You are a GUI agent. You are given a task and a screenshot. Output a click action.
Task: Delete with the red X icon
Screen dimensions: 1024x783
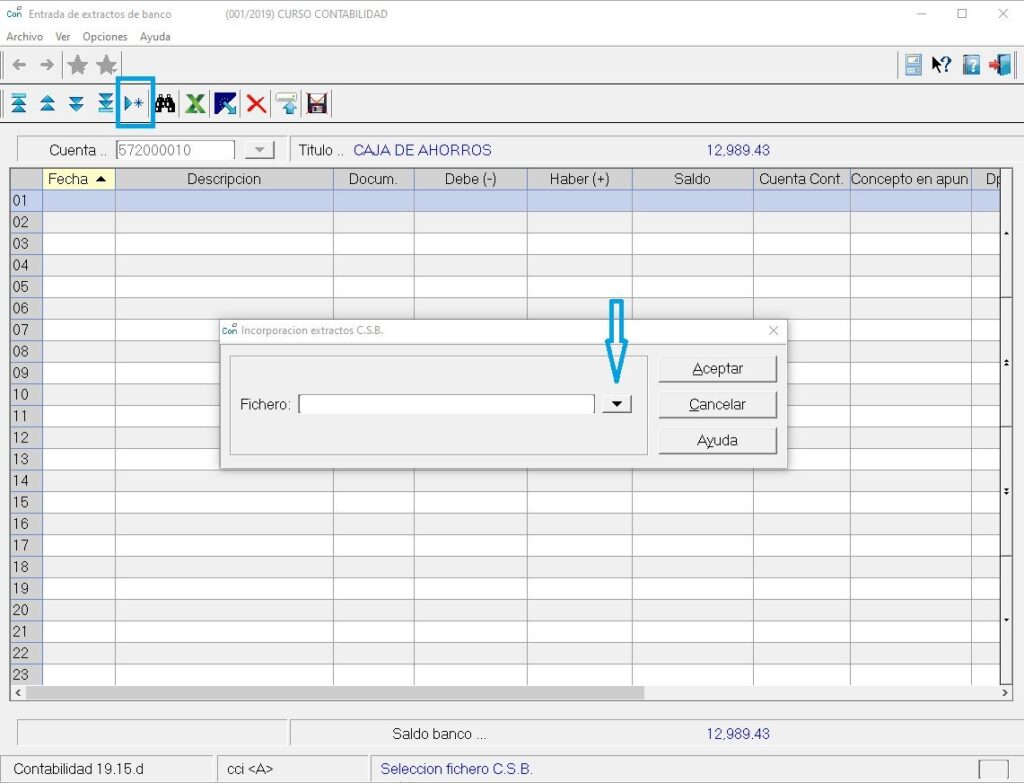(x=256, y=103)
